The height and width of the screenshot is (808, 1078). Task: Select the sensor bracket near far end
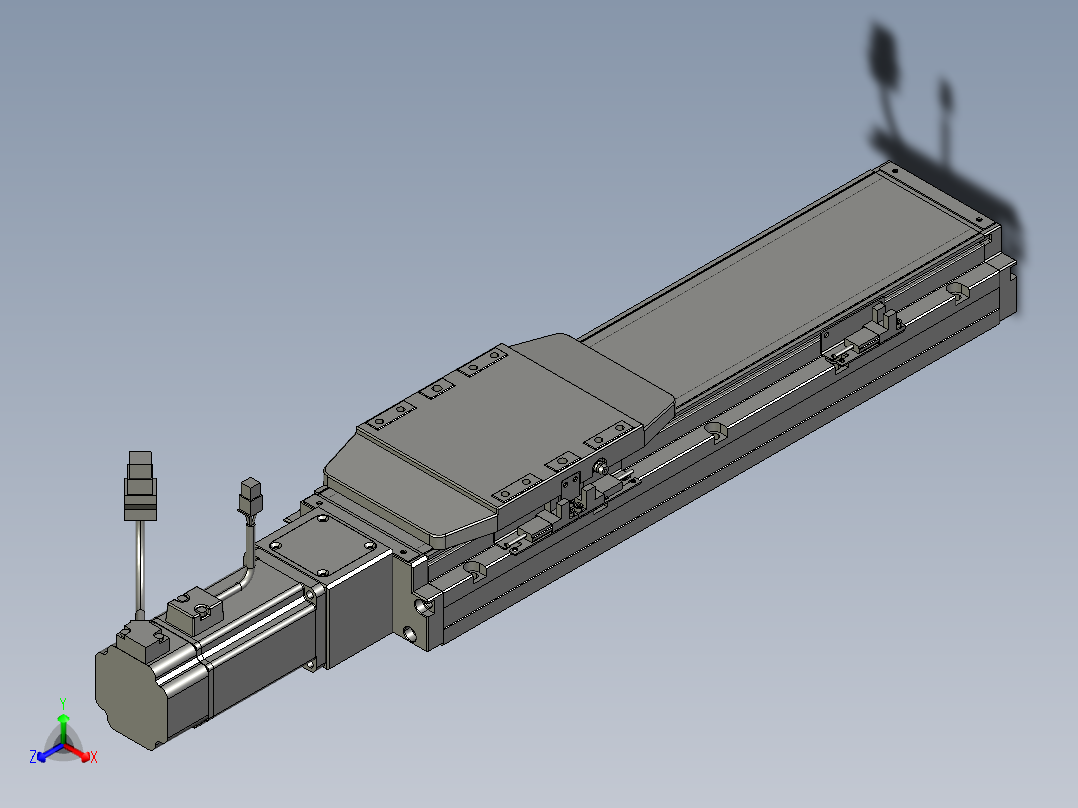863,334
